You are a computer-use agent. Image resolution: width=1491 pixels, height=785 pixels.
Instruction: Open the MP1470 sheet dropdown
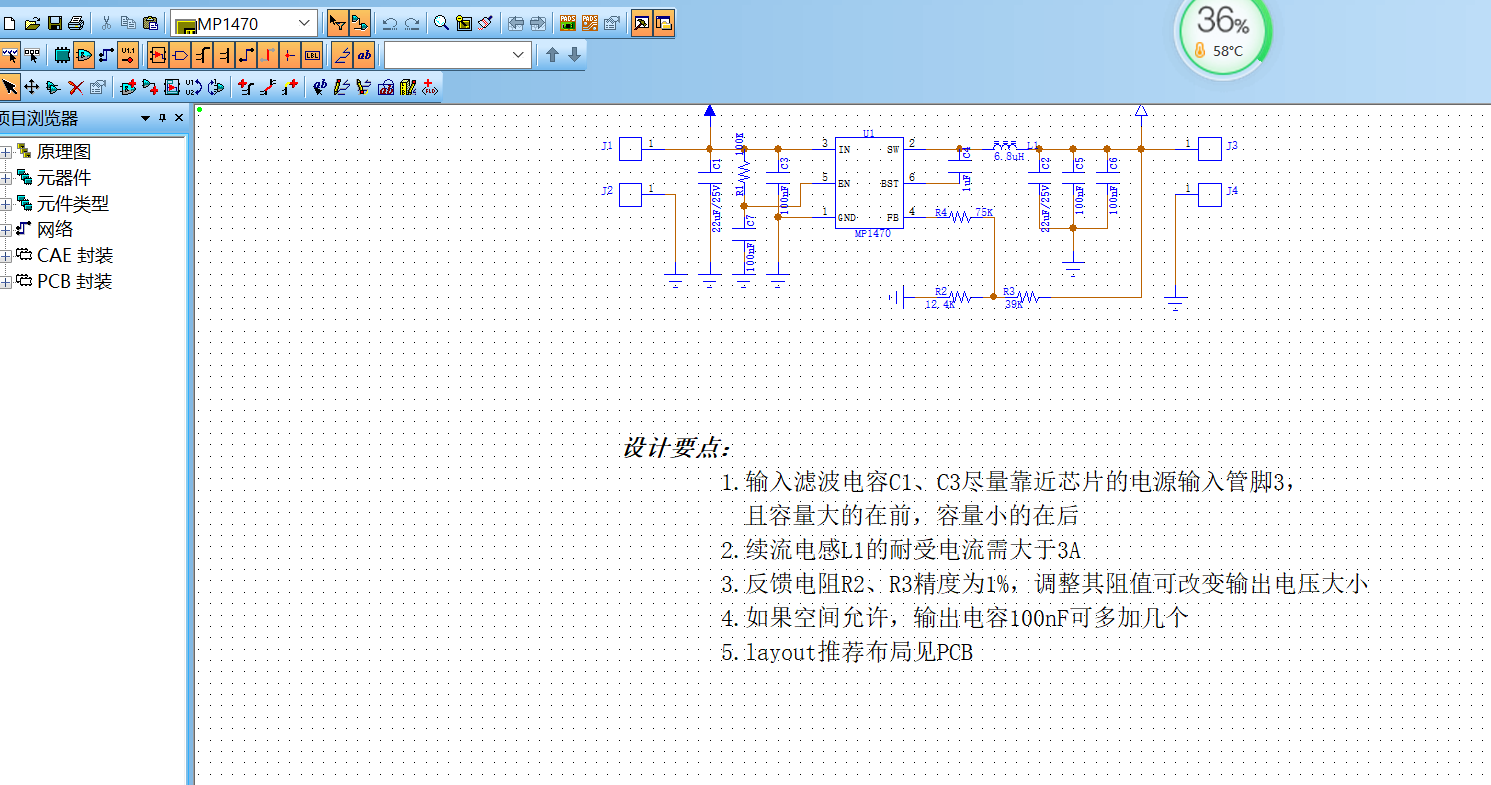(304, 22)
